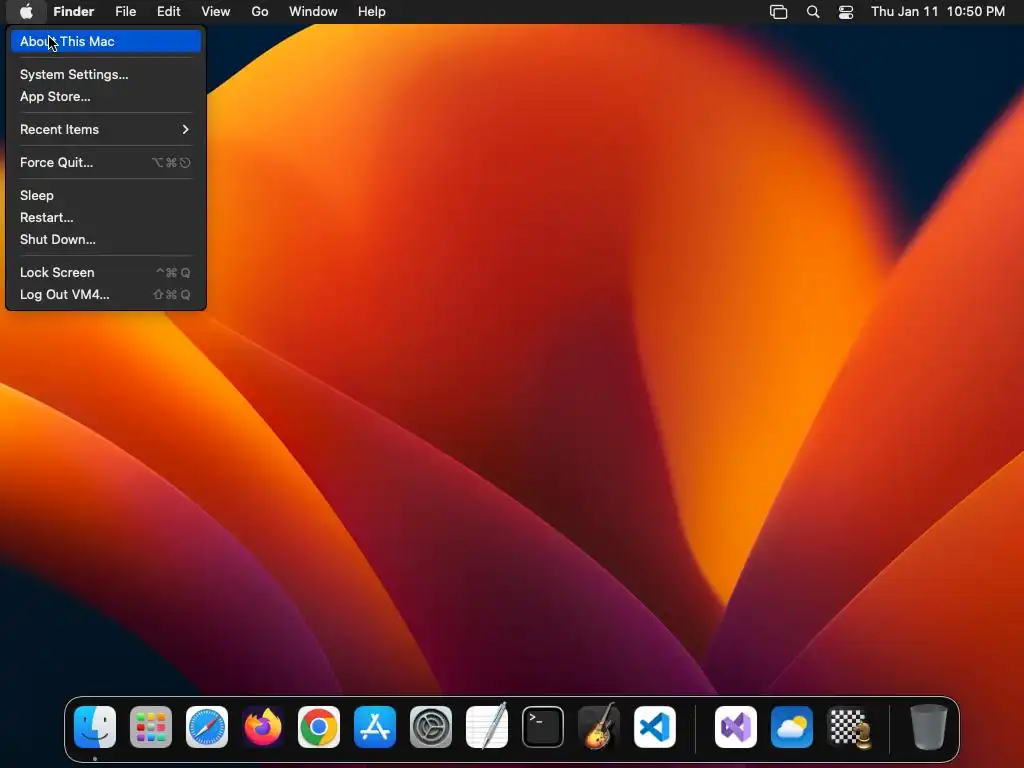Open the Trash in the Dock
The image size is (1024, 768).
tap(928, 727)
